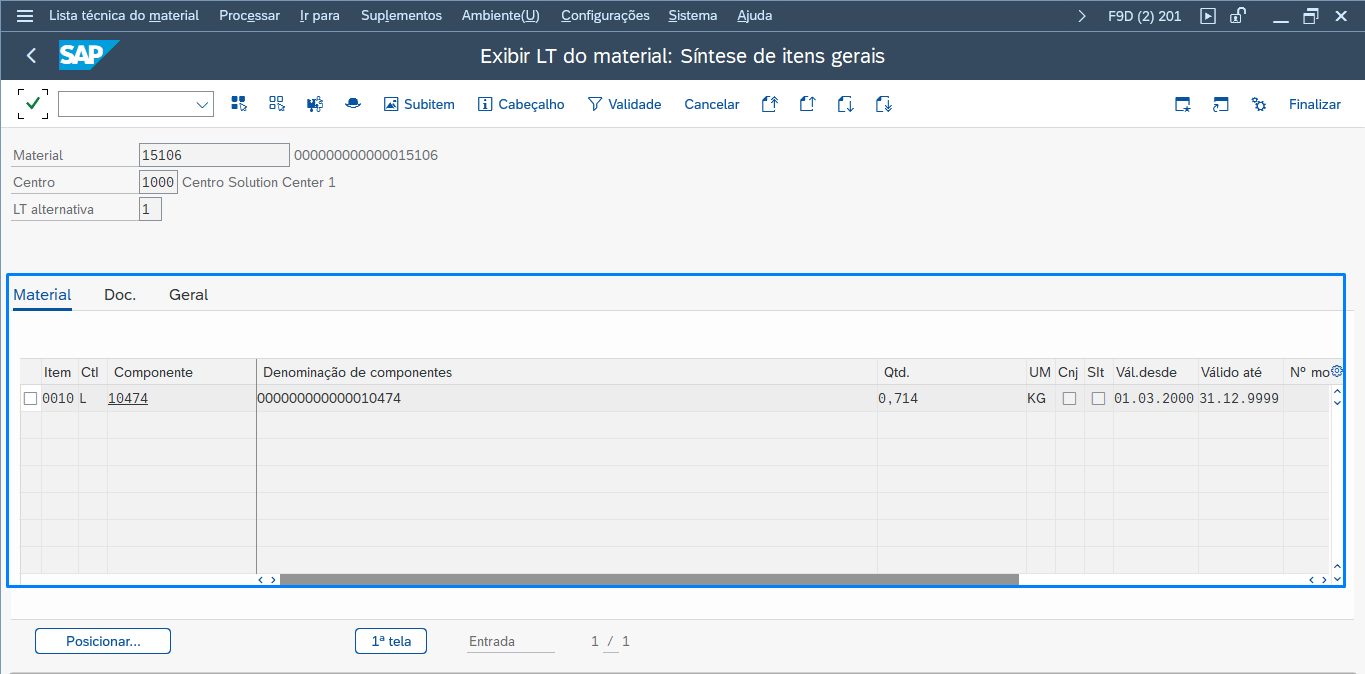This screenshot has height=674, width=1365.
Task: Click the table vertical scroll-up arrow
Action: [1337, 392]
